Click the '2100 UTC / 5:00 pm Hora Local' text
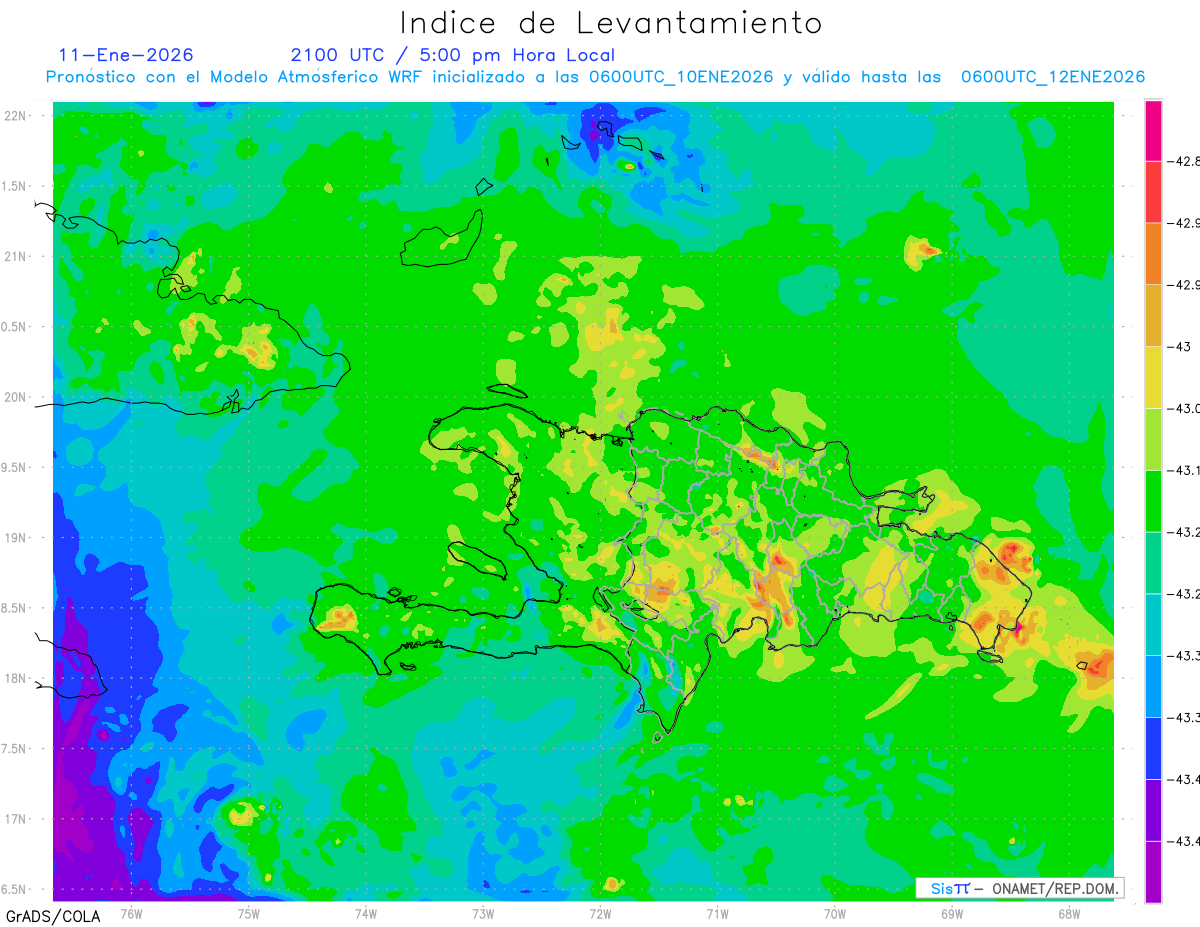Screen dimensions: 1200x927 452,55
